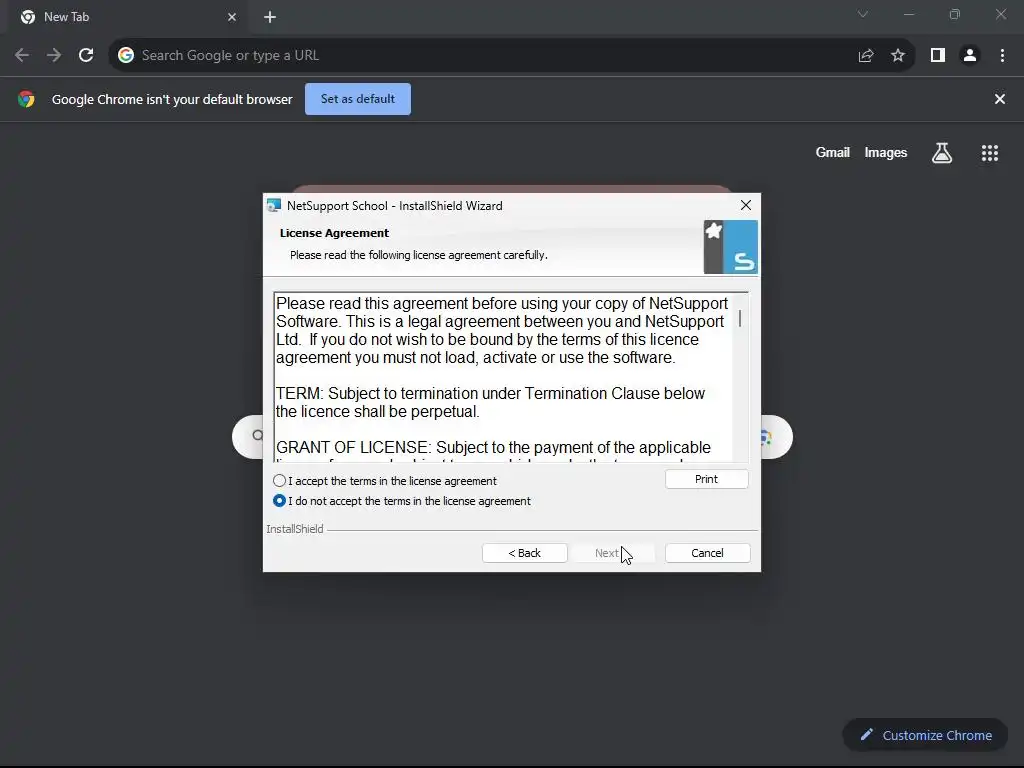Click the license agreement scrollbar thumb
The height and width of the screenshot is (768, 1024).
click(x=740, y=319)
